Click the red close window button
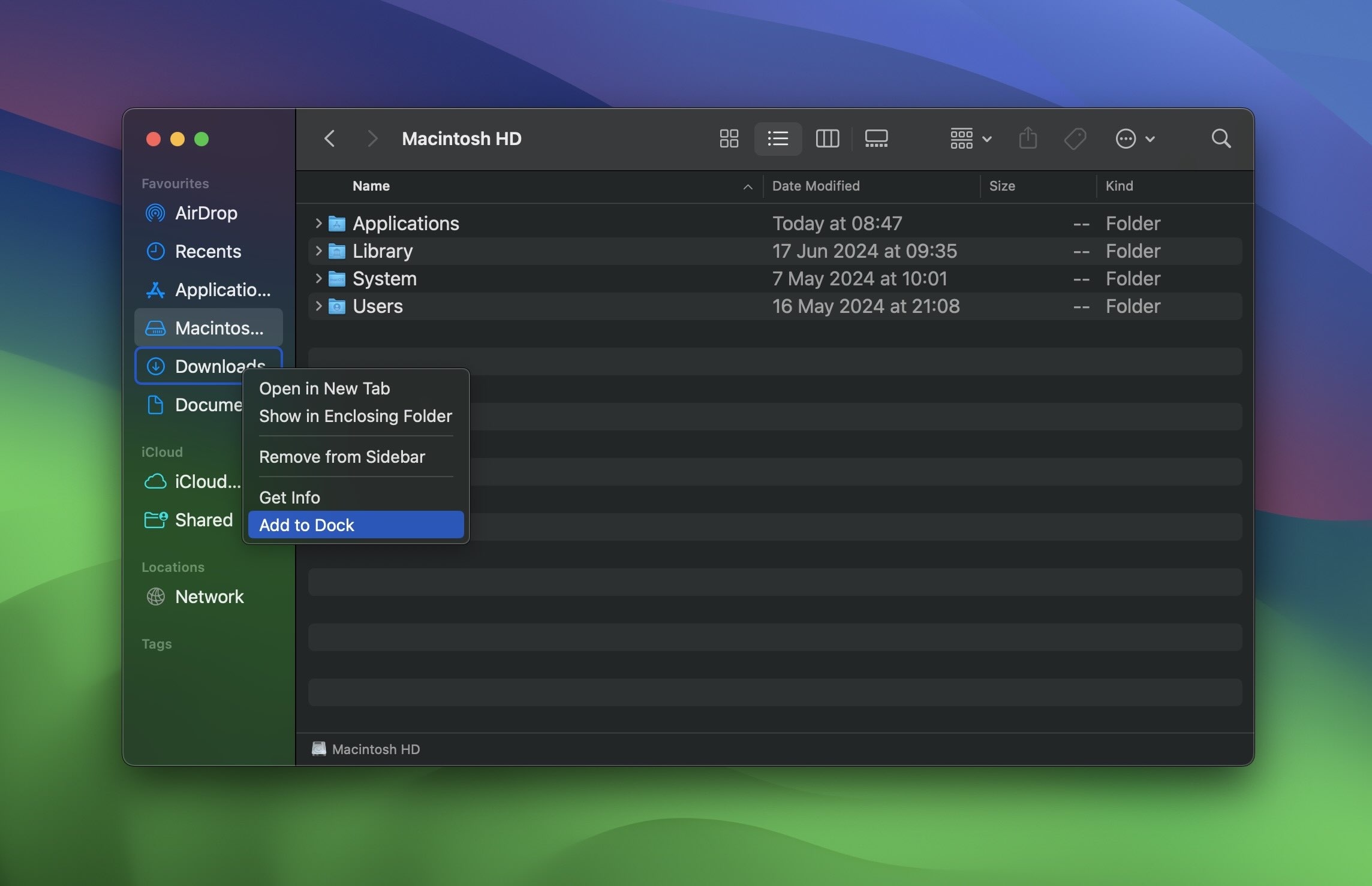The height and width of the screenshot is (886, 1372). (154, 139)
